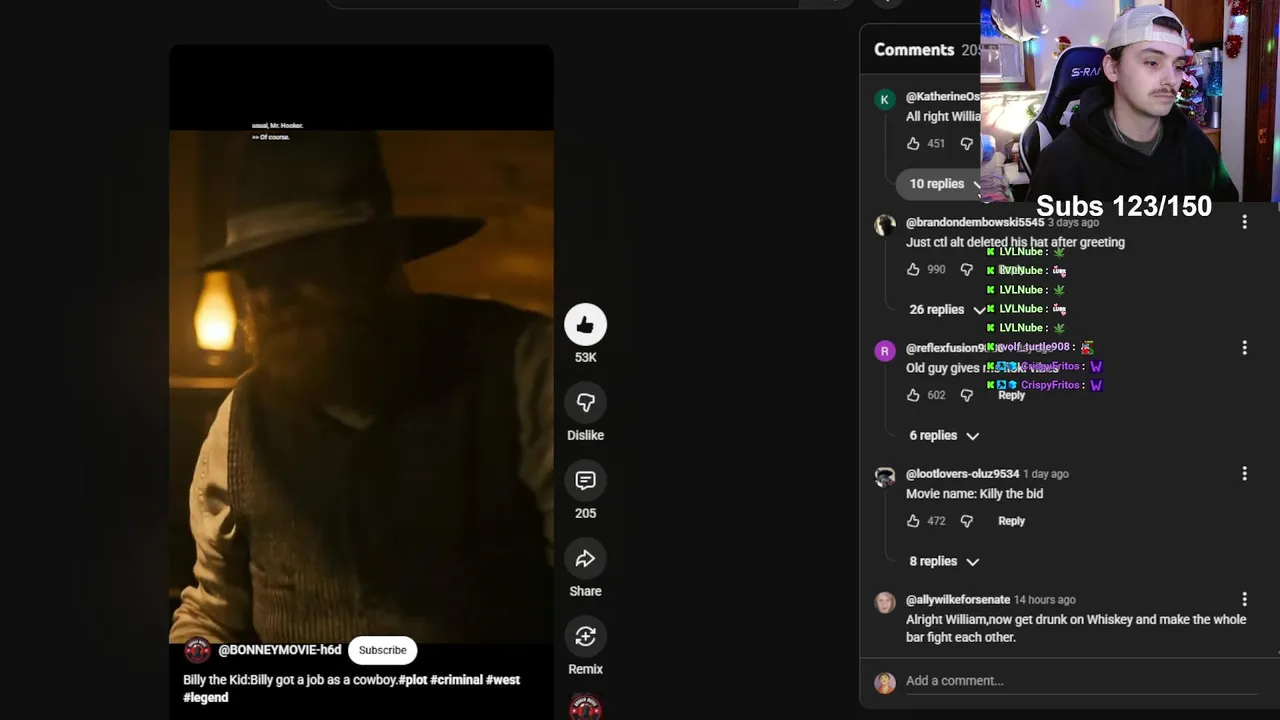Open options menu for brandondembowski5545's comment
1280x720 pixels.
pyautogui.click(x=1244, y=222)
